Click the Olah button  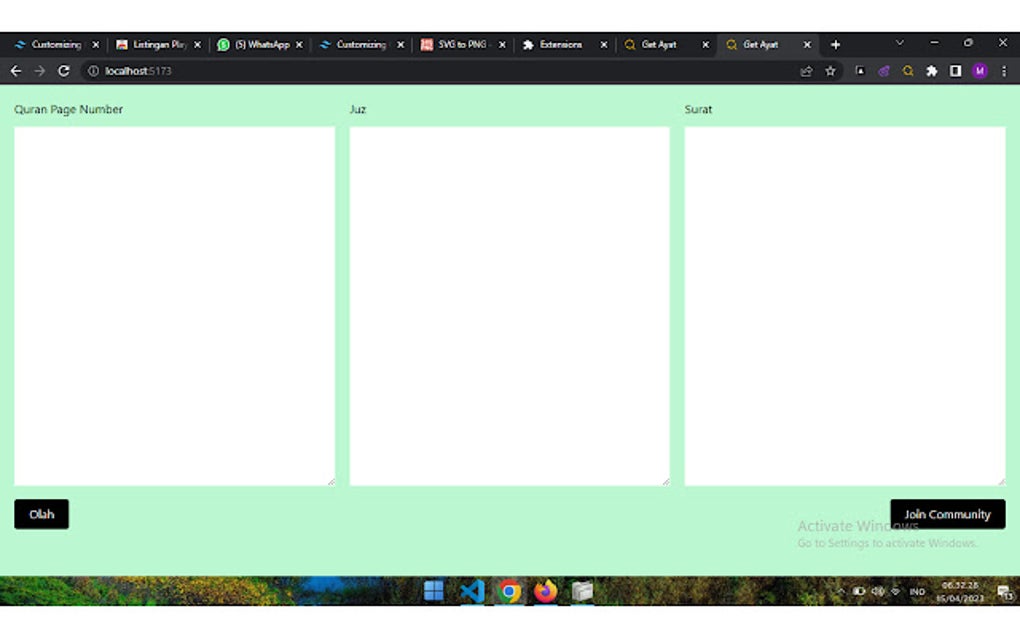41,514
